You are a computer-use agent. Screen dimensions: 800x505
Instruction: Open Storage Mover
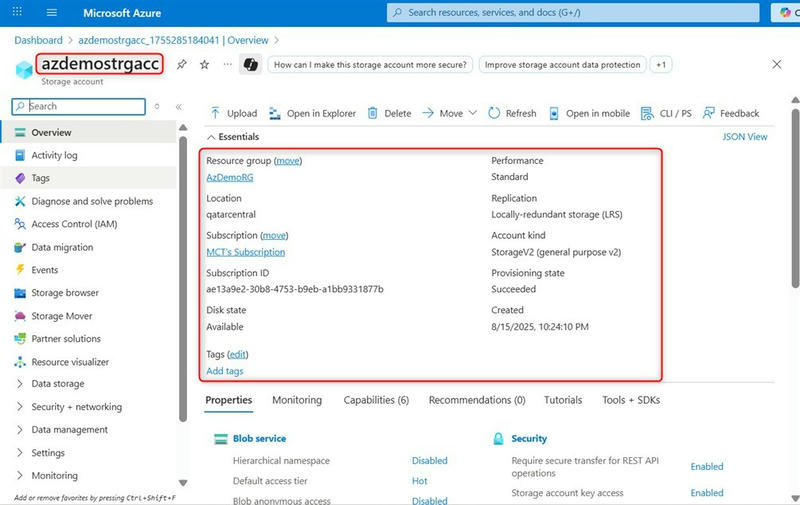(x=89, y=316)
